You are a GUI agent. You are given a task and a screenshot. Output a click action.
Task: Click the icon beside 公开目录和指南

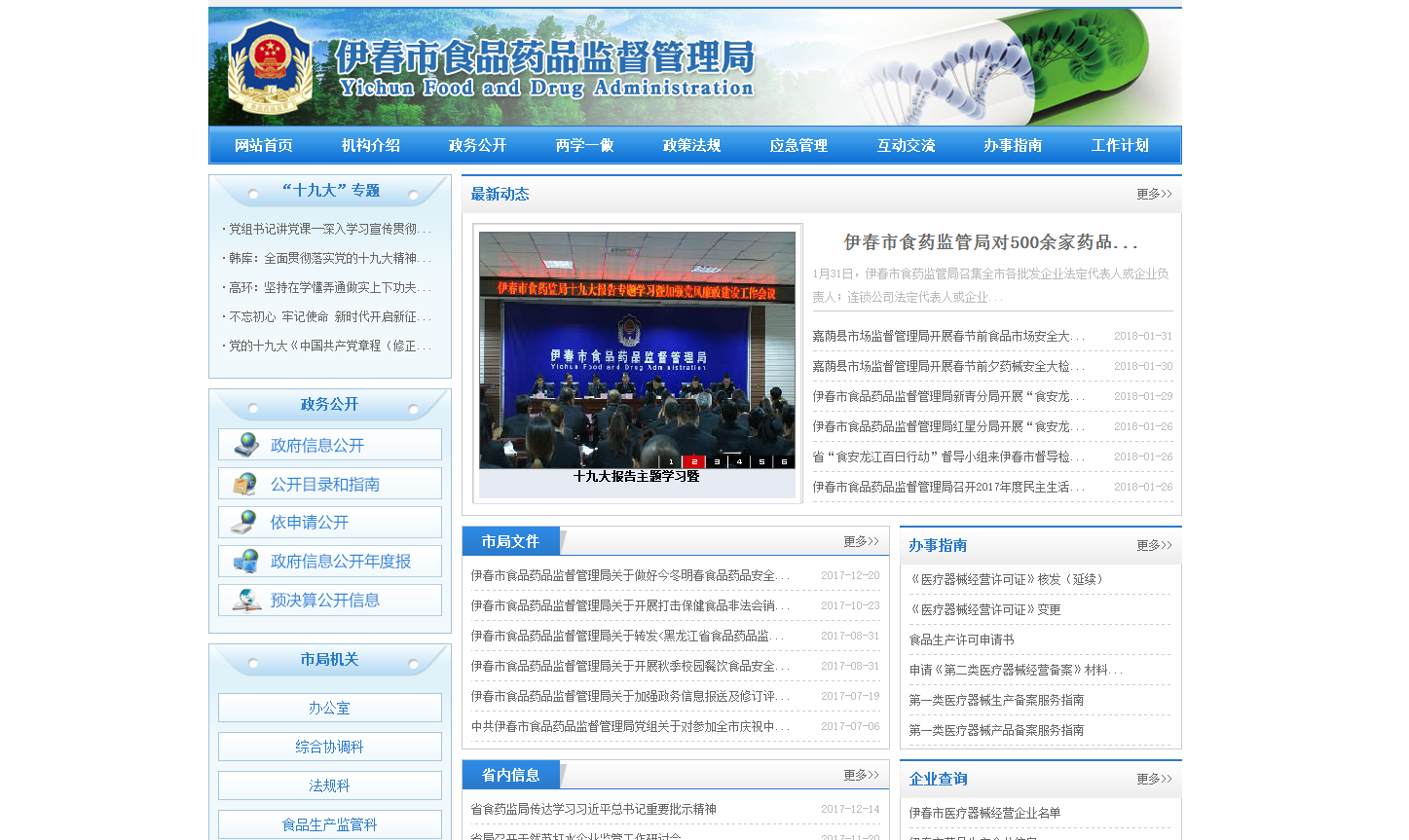click(246, 484)
